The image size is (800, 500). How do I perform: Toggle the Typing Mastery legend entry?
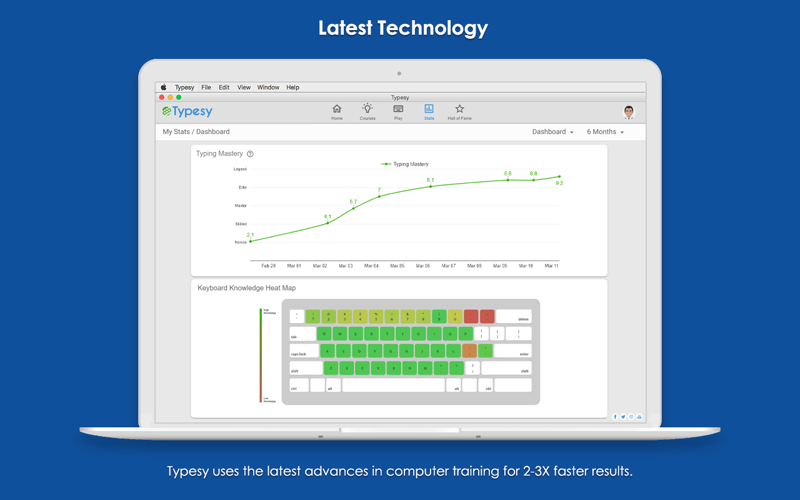(405, 164)
